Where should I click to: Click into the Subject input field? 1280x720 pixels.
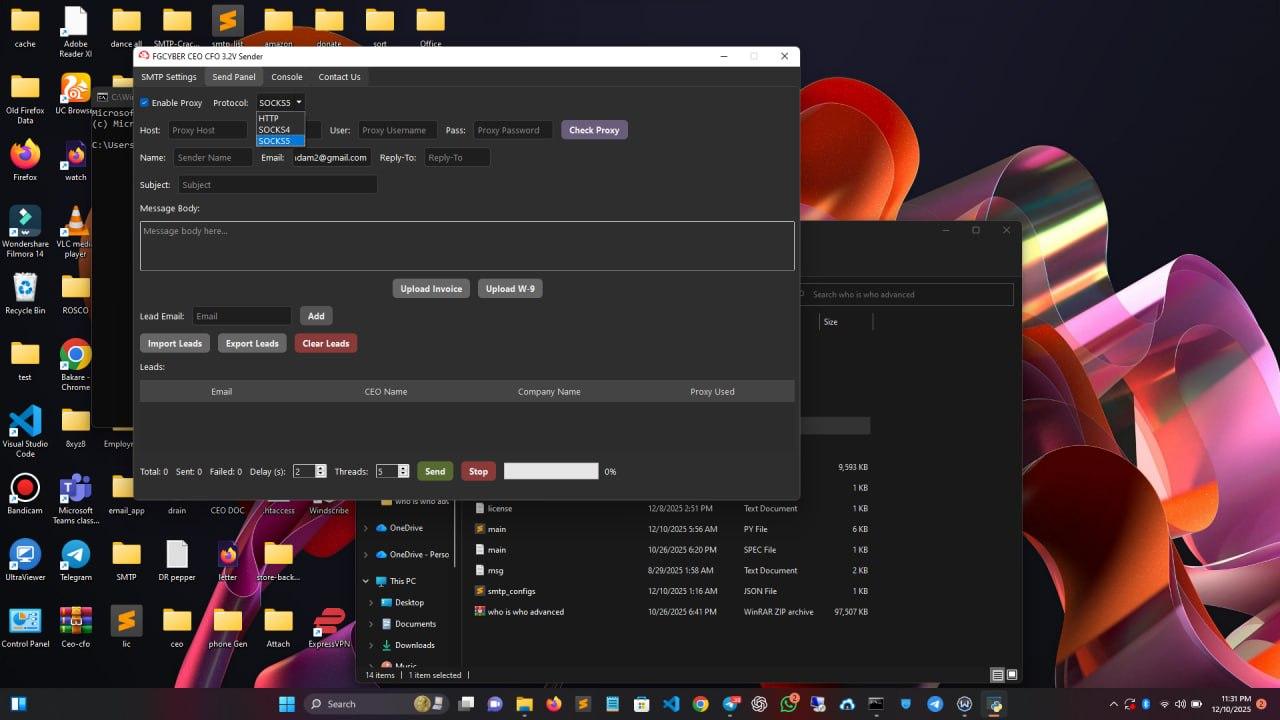click(277, 185)
